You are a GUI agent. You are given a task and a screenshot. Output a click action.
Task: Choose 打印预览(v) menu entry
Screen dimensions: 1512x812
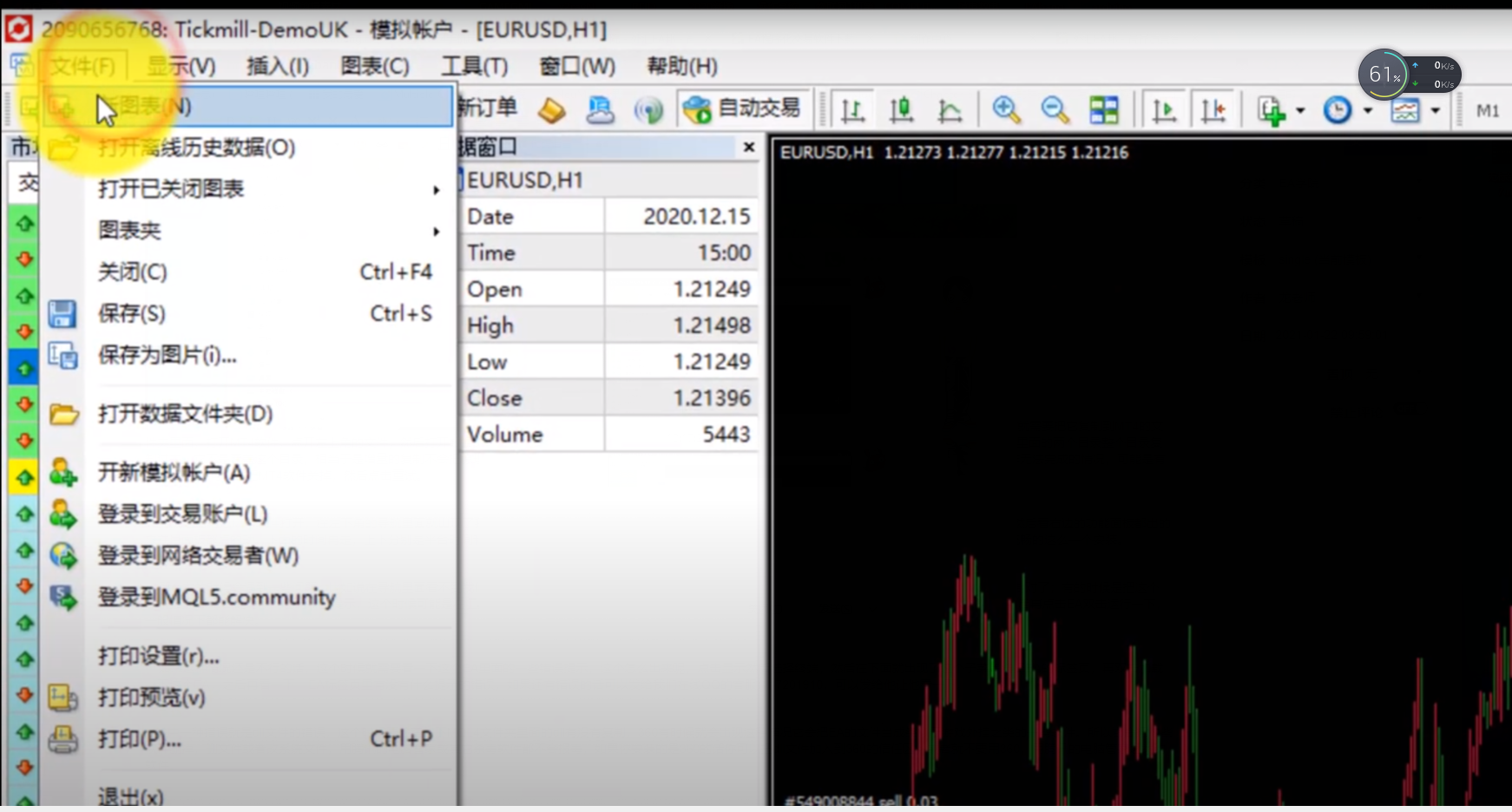pos(247,698)
